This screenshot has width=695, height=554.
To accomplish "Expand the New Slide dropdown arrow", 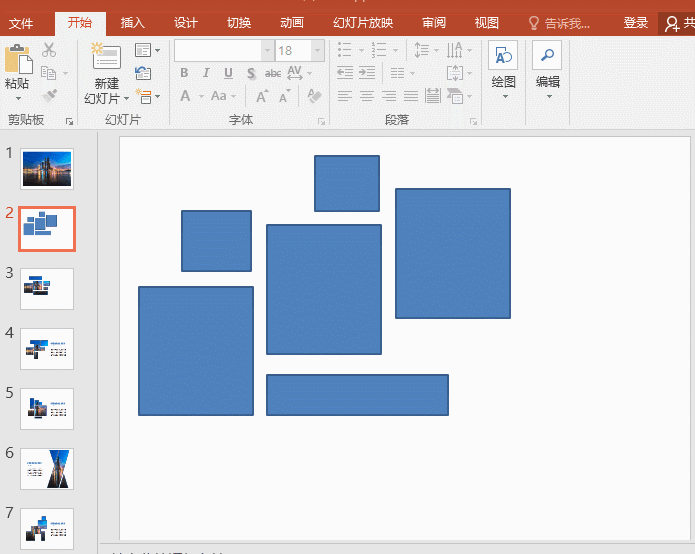I will [126, 98].
